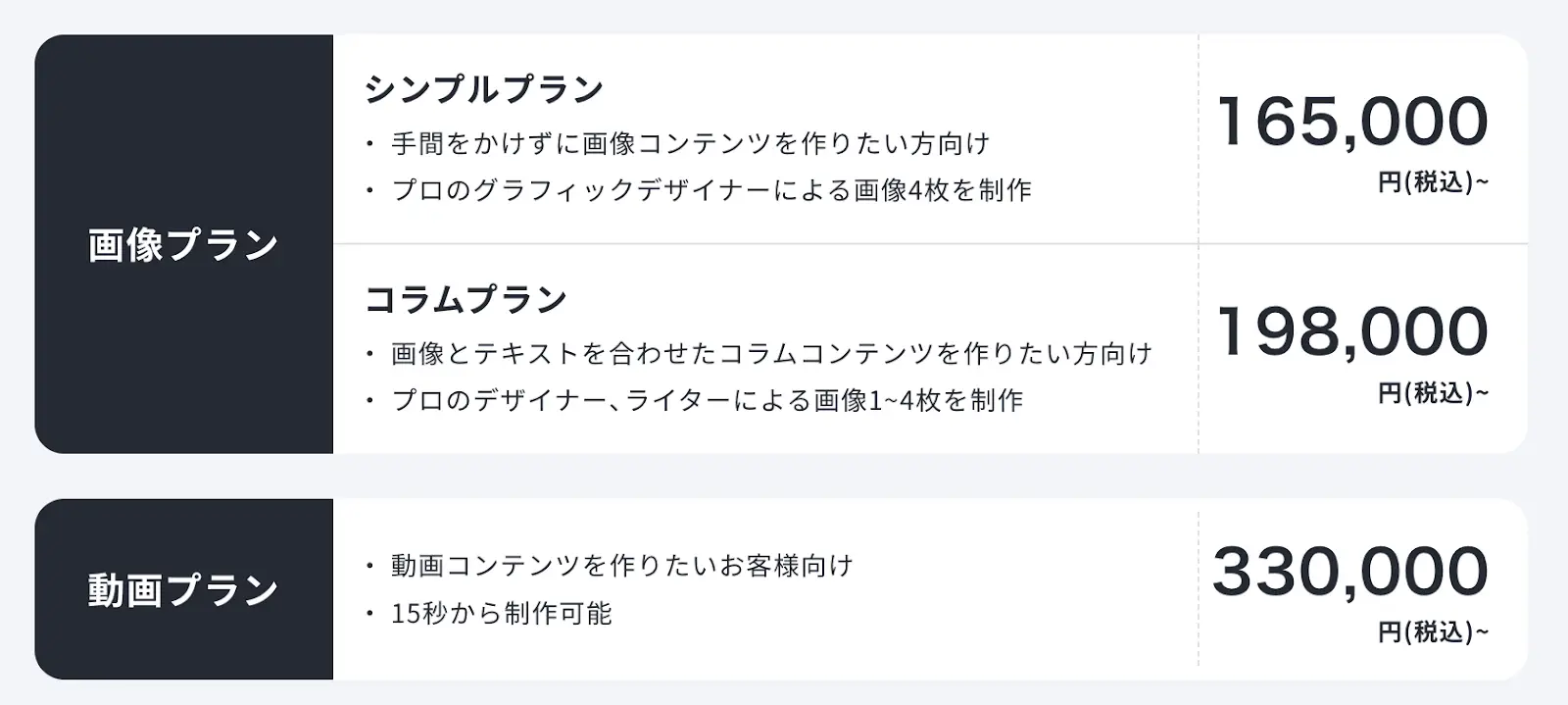The height and width of the screenshot is (705, 1568).
Task: Click the 画像プラン category label
Action: coord(183,245)
